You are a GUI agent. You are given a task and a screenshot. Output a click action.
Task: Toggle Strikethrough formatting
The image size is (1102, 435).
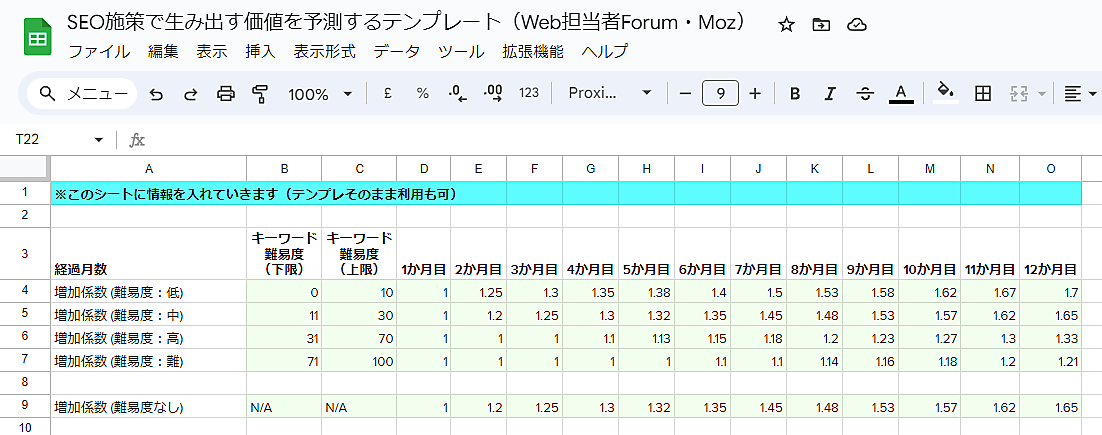865,94
